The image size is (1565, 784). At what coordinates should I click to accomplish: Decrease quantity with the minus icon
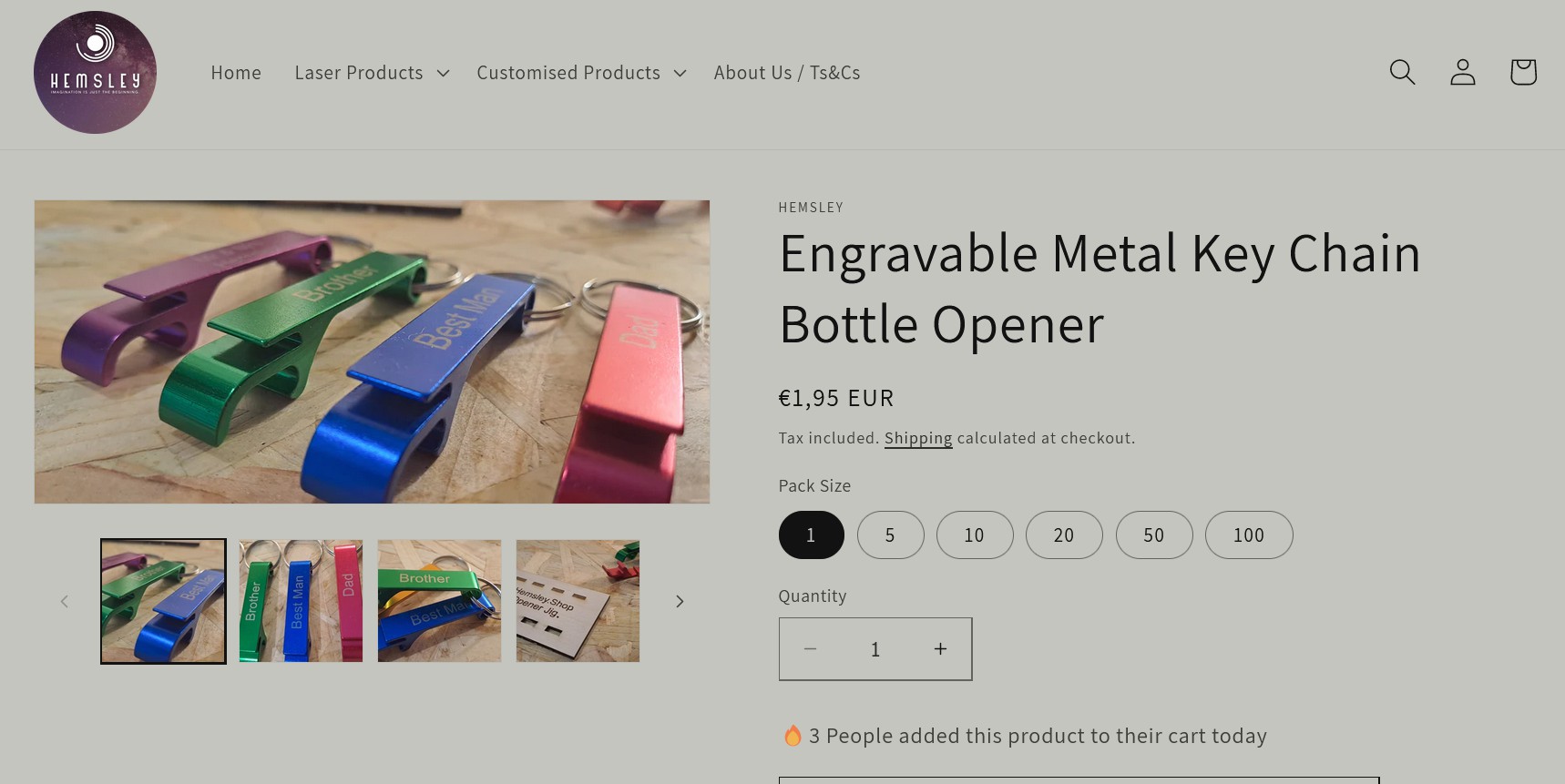(x=810, y=648)
